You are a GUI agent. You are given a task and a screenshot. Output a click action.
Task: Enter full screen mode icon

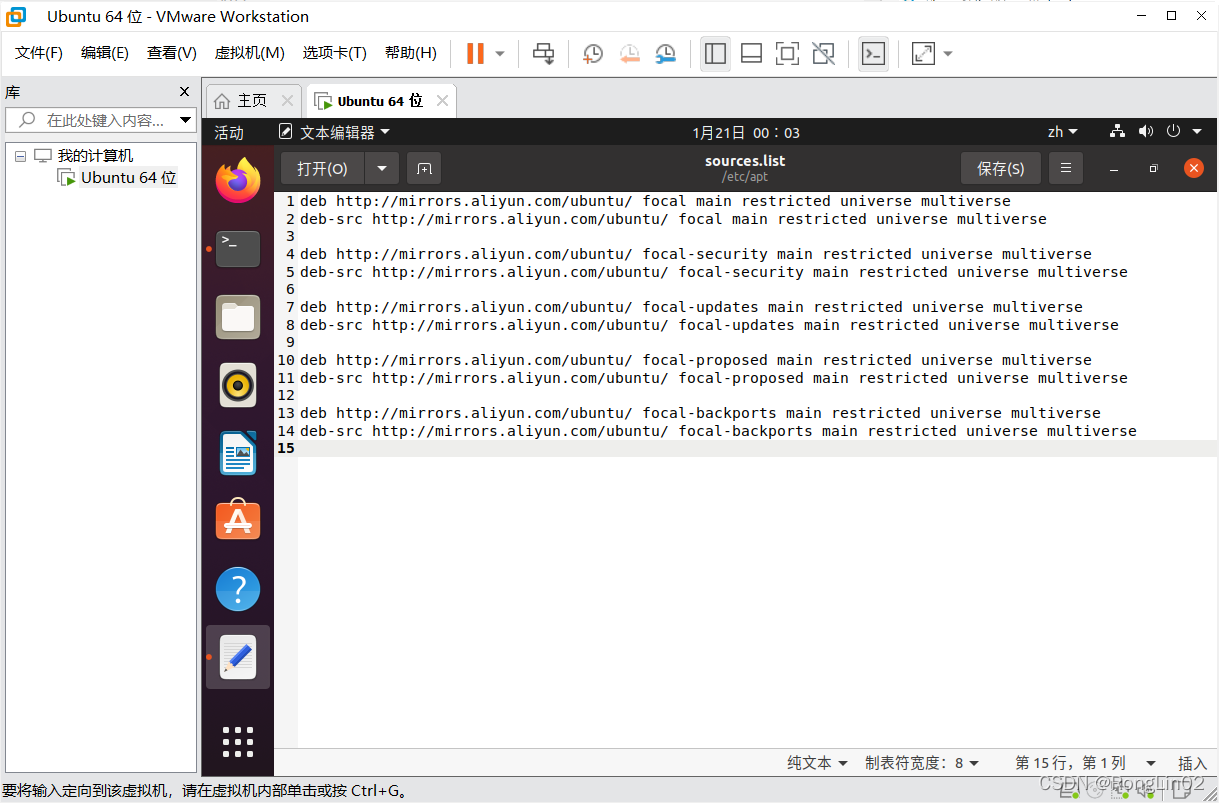pyautogui.click(x=787, y=53)
